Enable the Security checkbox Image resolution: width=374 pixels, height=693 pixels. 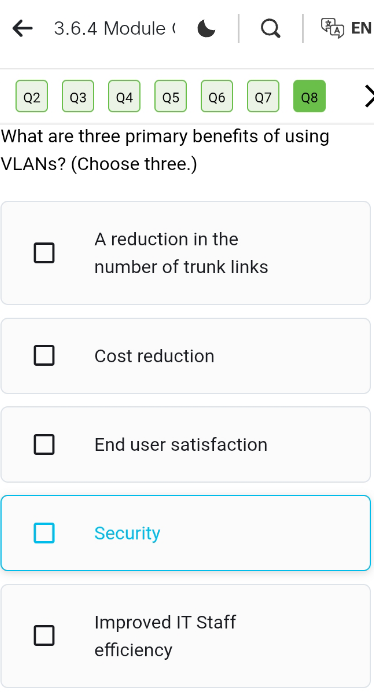tap(44, 533)
